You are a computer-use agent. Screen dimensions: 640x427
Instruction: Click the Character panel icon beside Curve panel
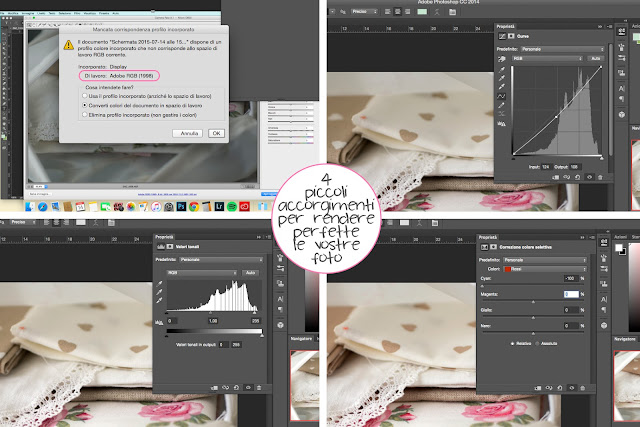(621, 88)
